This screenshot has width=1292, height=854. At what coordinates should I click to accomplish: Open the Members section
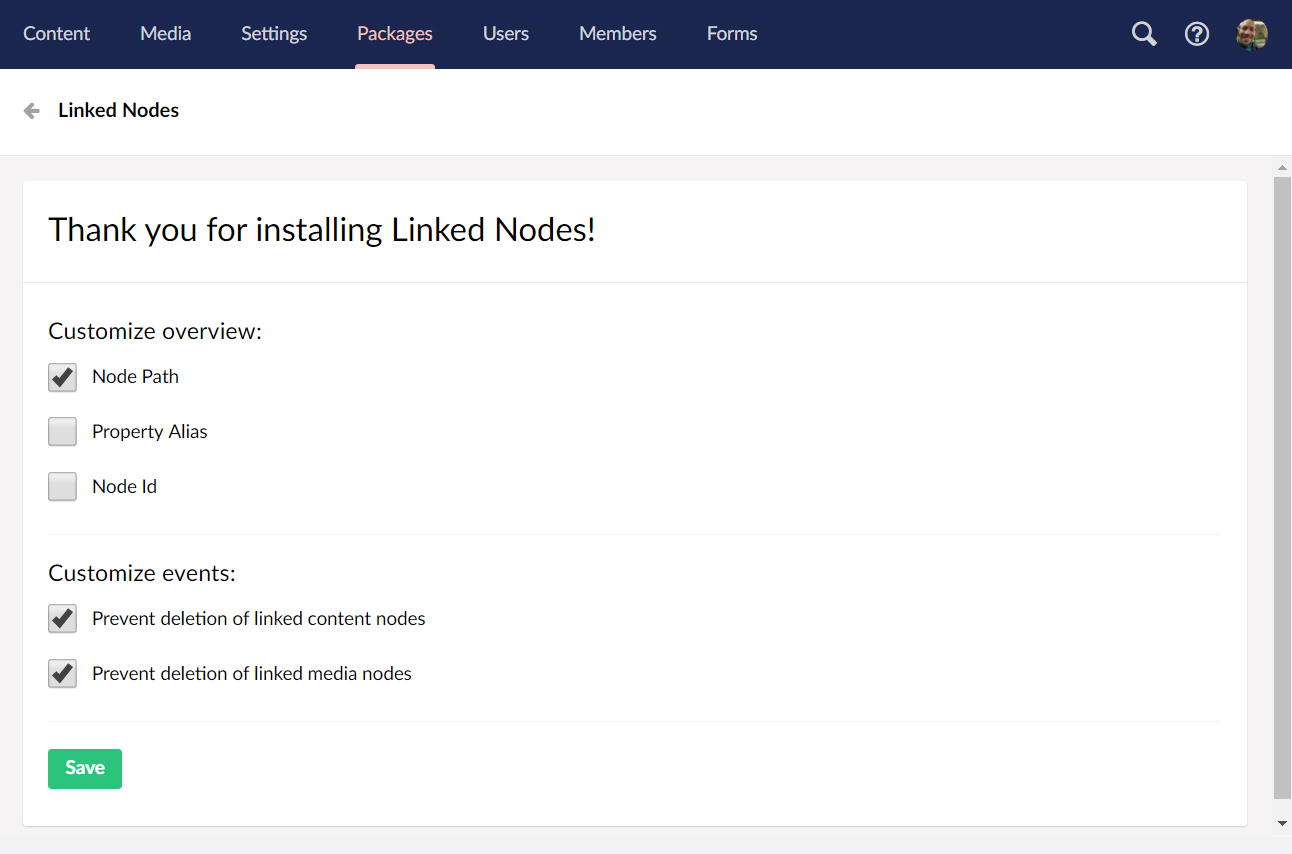[x=618, y=34]
